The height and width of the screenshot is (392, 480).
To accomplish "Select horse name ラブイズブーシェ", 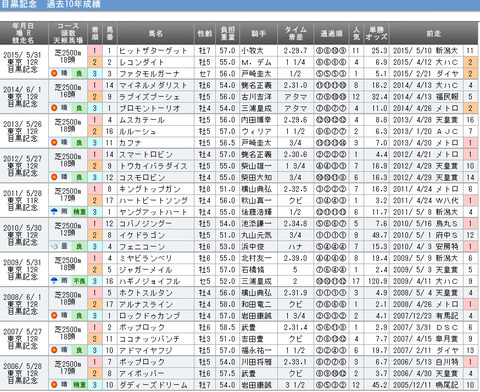I will pyautogui.click(x=149, y=97).
